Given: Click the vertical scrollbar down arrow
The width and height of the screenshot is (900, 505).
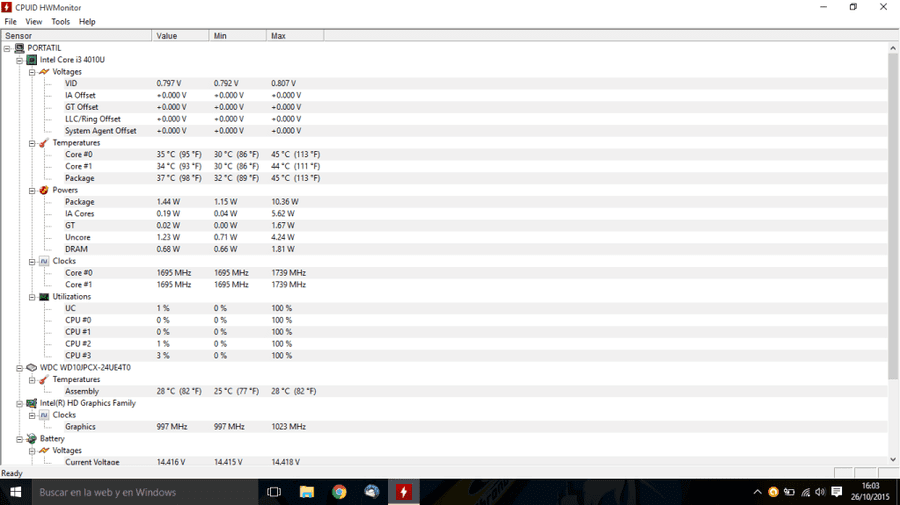Looking at the screenshot, I should pos(893,459).
